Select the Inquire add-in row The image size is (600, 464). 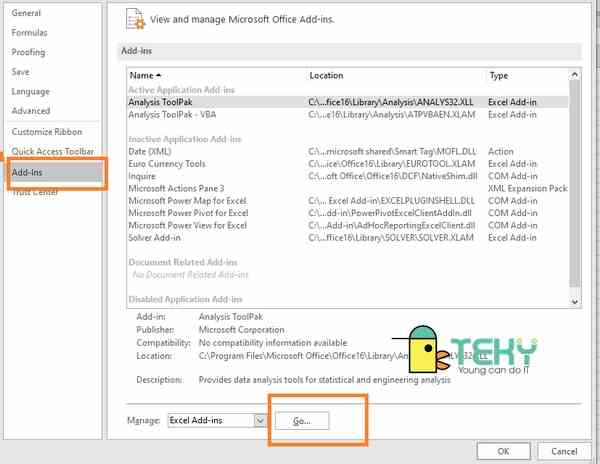[x=347, y=176]
